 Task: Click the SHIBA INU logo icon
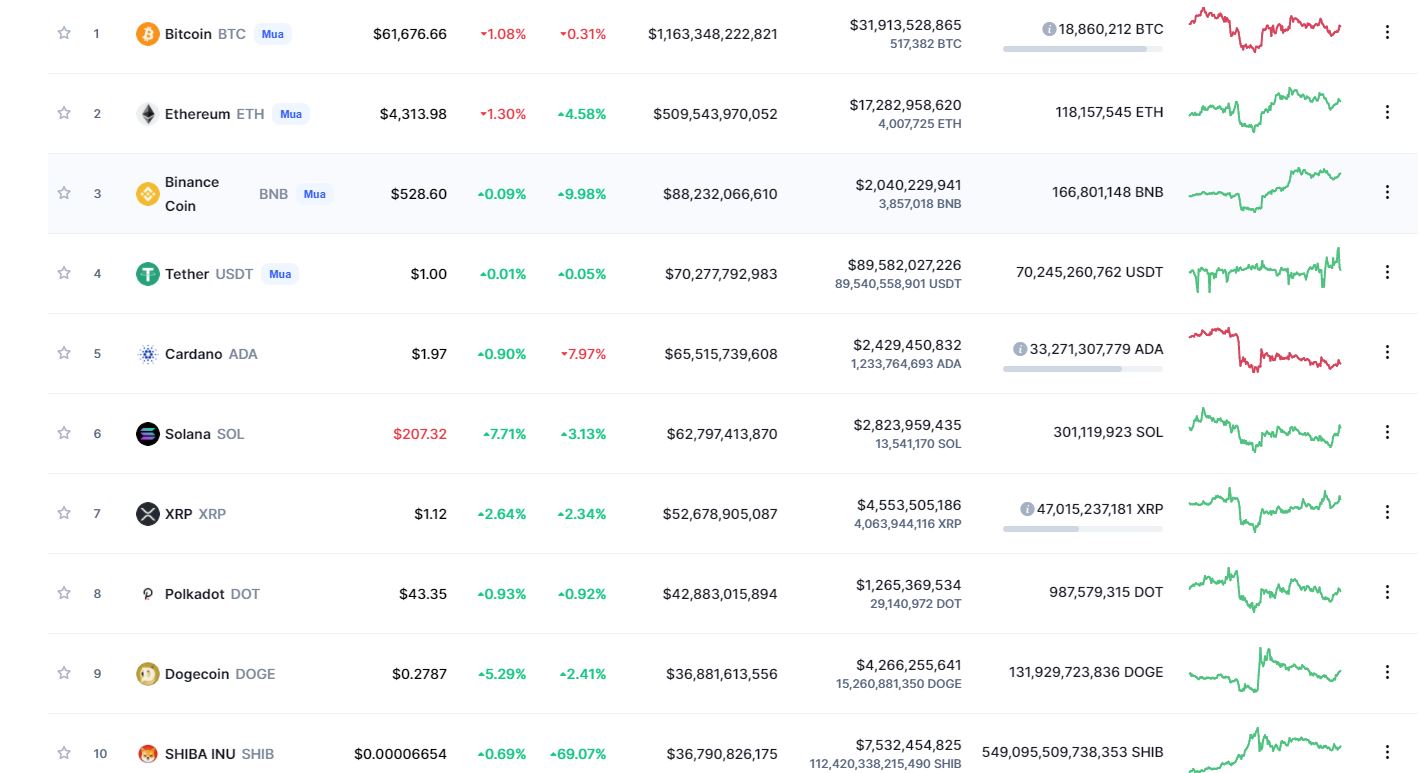tap(147, 754)
